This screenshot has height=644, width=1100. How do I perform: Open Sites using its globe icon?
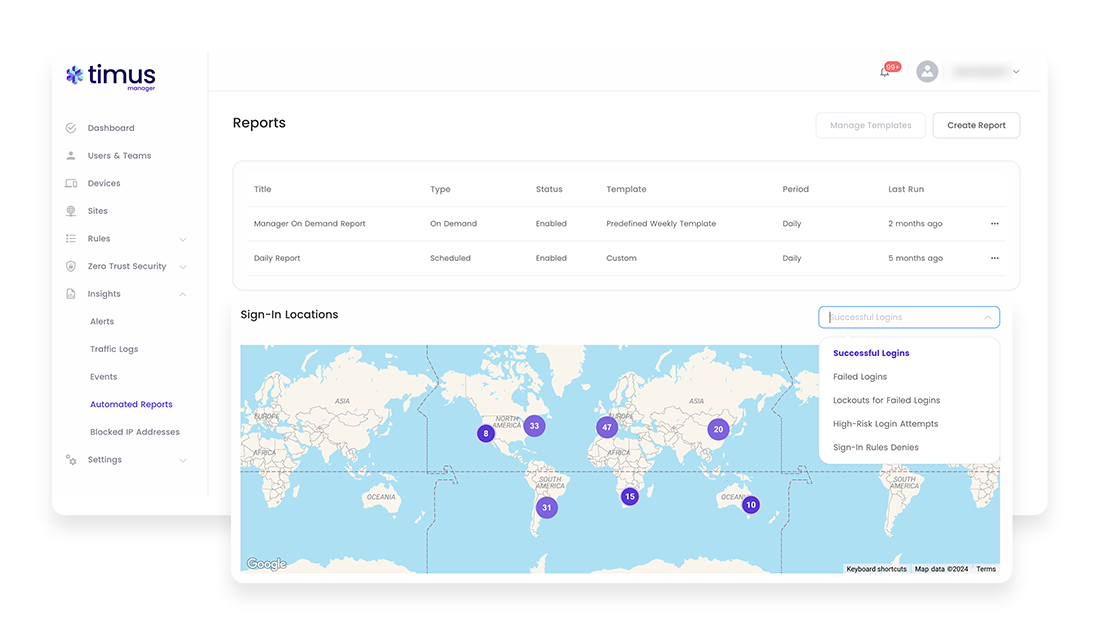click(70, 210)
